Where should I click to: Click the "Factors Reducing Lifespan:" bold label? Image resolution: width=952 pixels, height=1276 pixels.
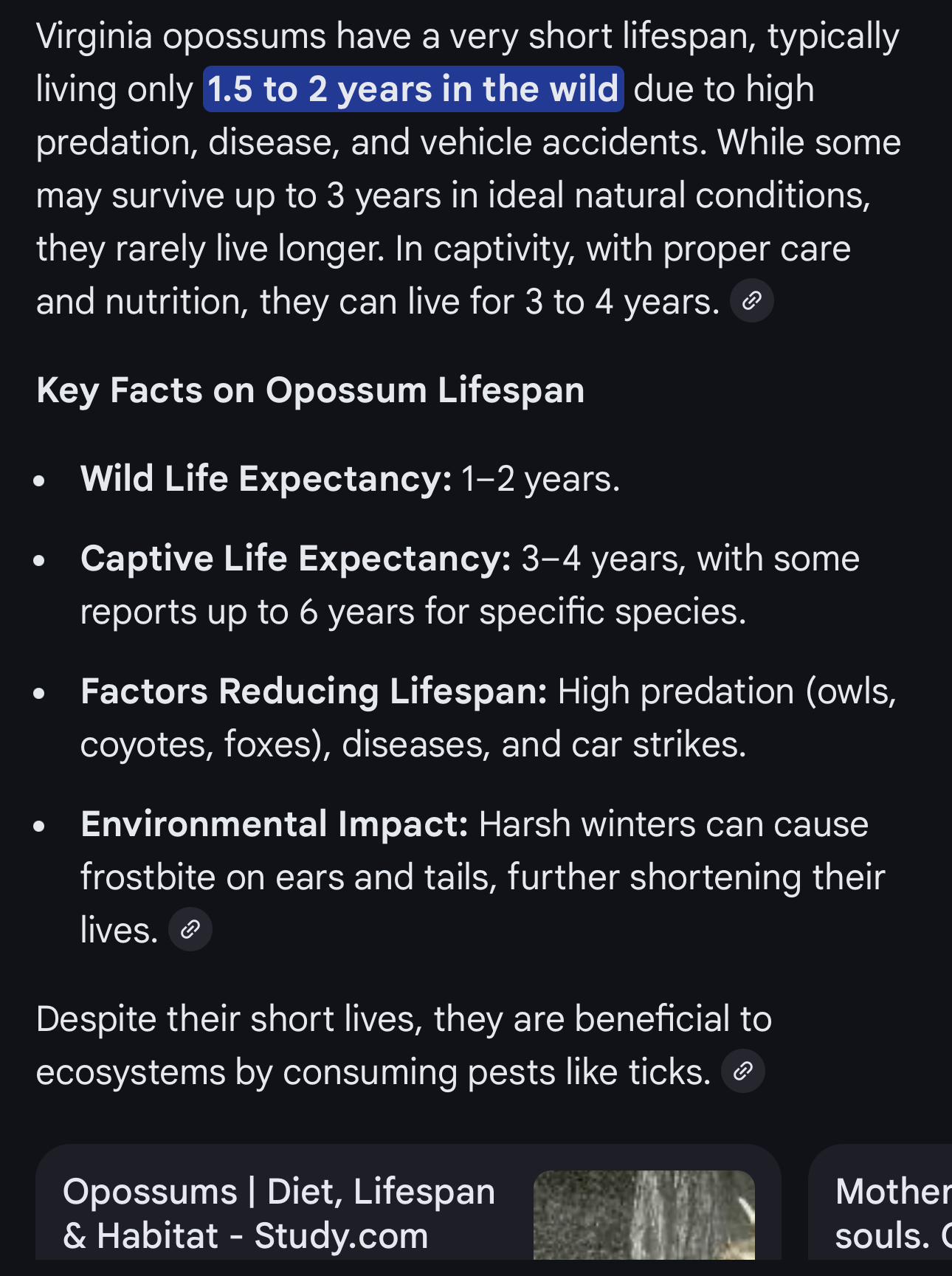[314, 692]
